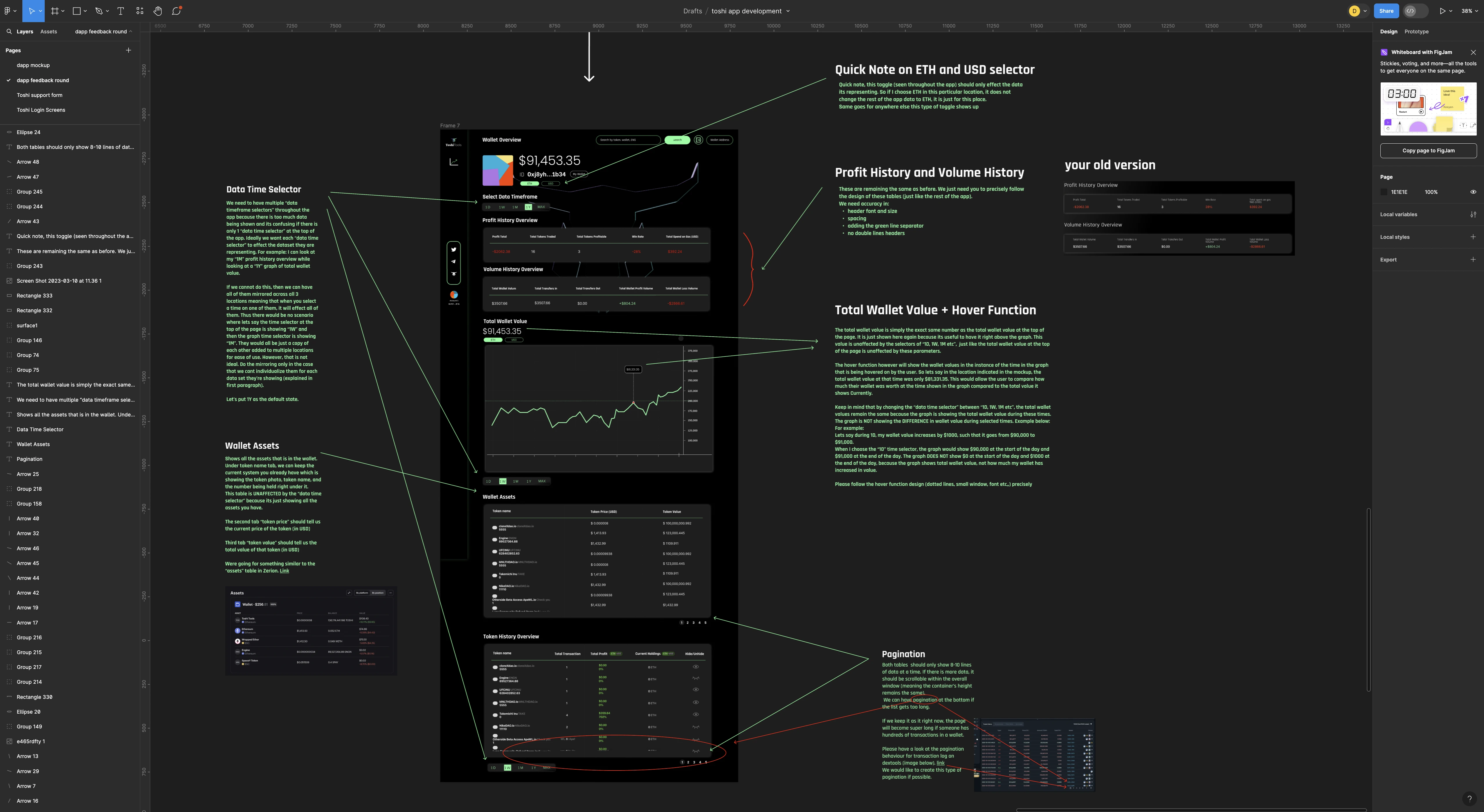The image size is (1484, 812).
Task: Click the layers search magnifier icon
Action: [x=9, y=32]
